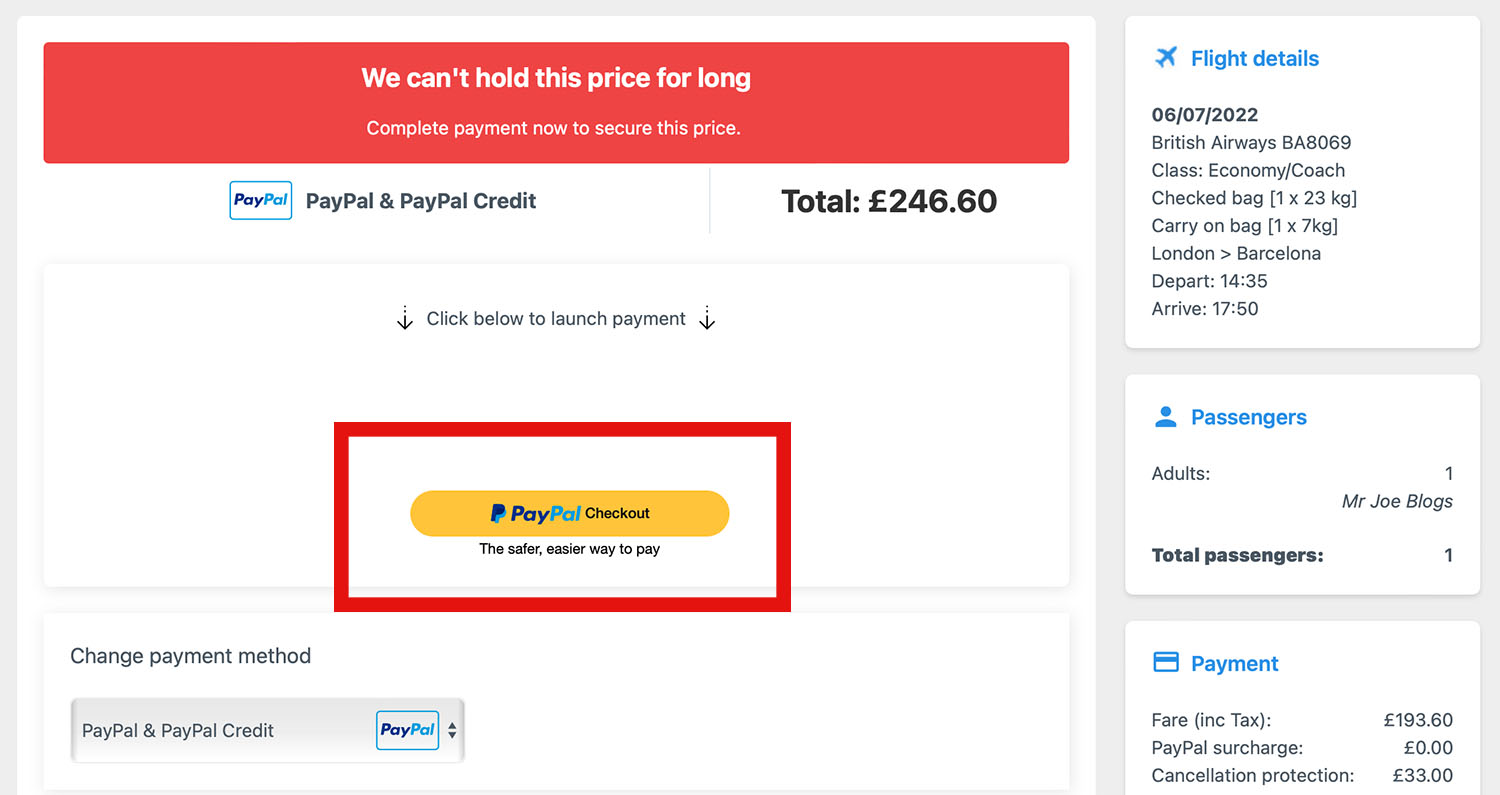Image resolution: width=1500 pixels, height=795 pixels.
Task: Select the Total £246.60 price display
Action: 888,200
